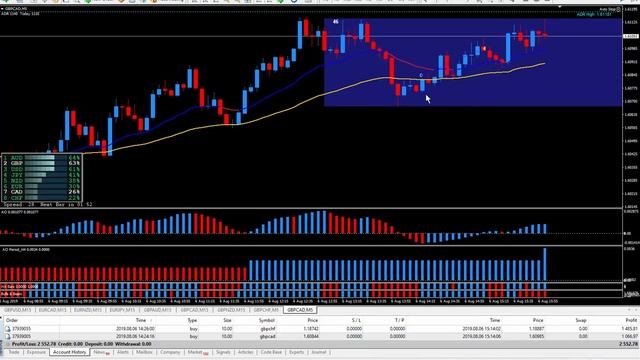Switch to the Company tab
Image resolution: width=640 pixels, height=360 pixels.
170,352
